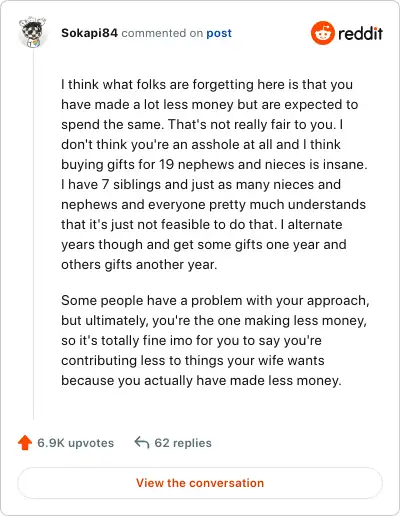Click the line starting "but ultimately, you're the one"
This screenshot has height=516, width=400.
pos(214,321)
